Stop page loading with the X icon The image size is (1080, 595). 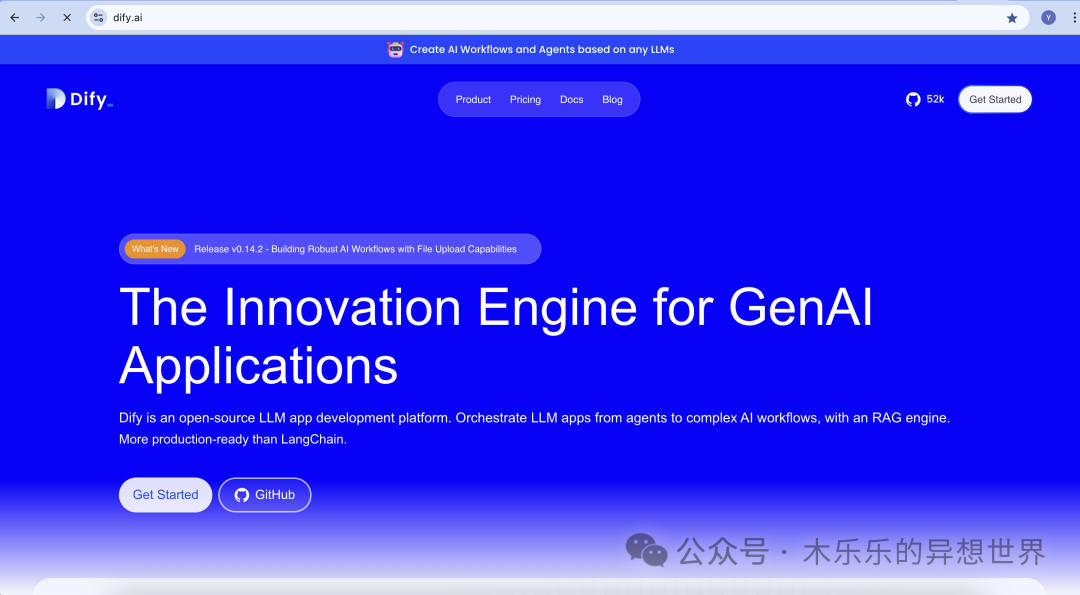pyautogui.click(x=67, y=18)
